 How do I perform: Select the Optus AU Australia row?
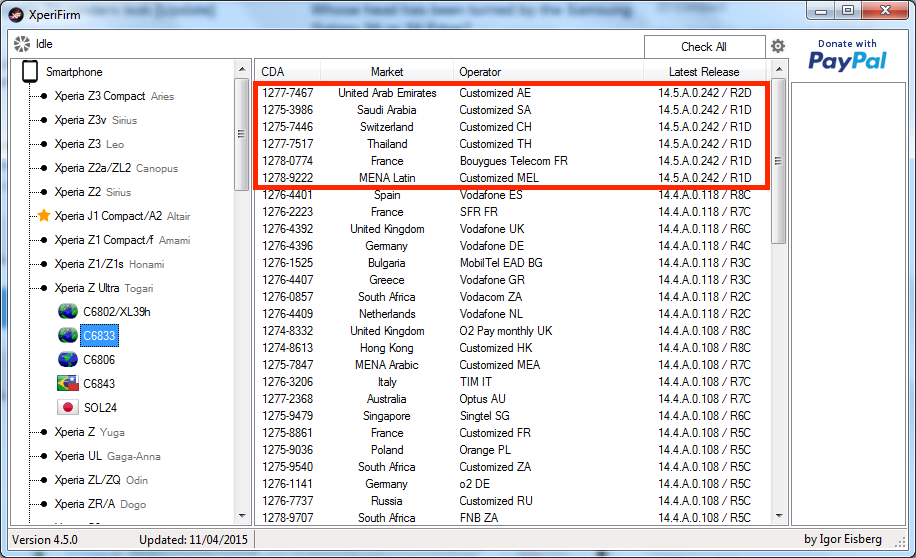coord(513,398)
